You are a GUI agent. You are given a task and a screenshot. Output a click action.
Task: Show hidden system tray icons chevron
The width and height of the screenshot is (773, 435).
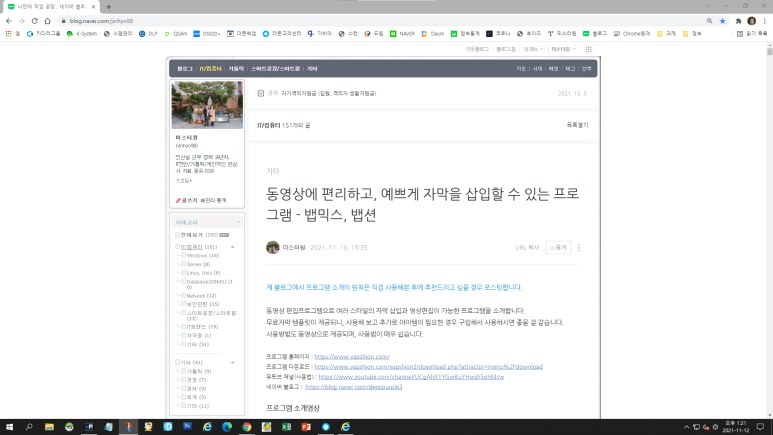pos(686,427)
